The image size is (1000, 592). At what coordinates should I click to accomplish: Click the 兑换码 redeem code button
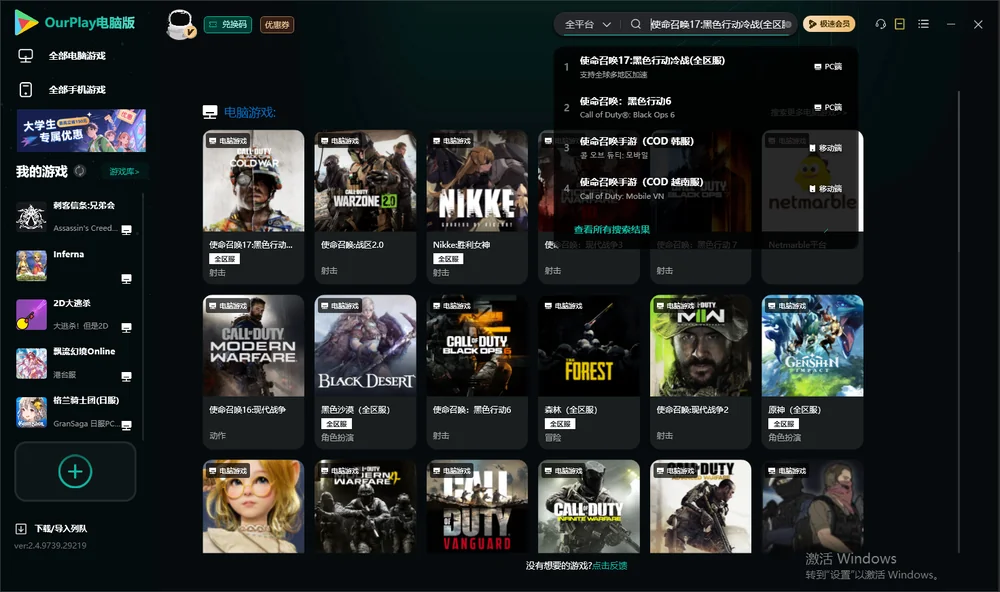pyautogui.click(x=228, y=25)
